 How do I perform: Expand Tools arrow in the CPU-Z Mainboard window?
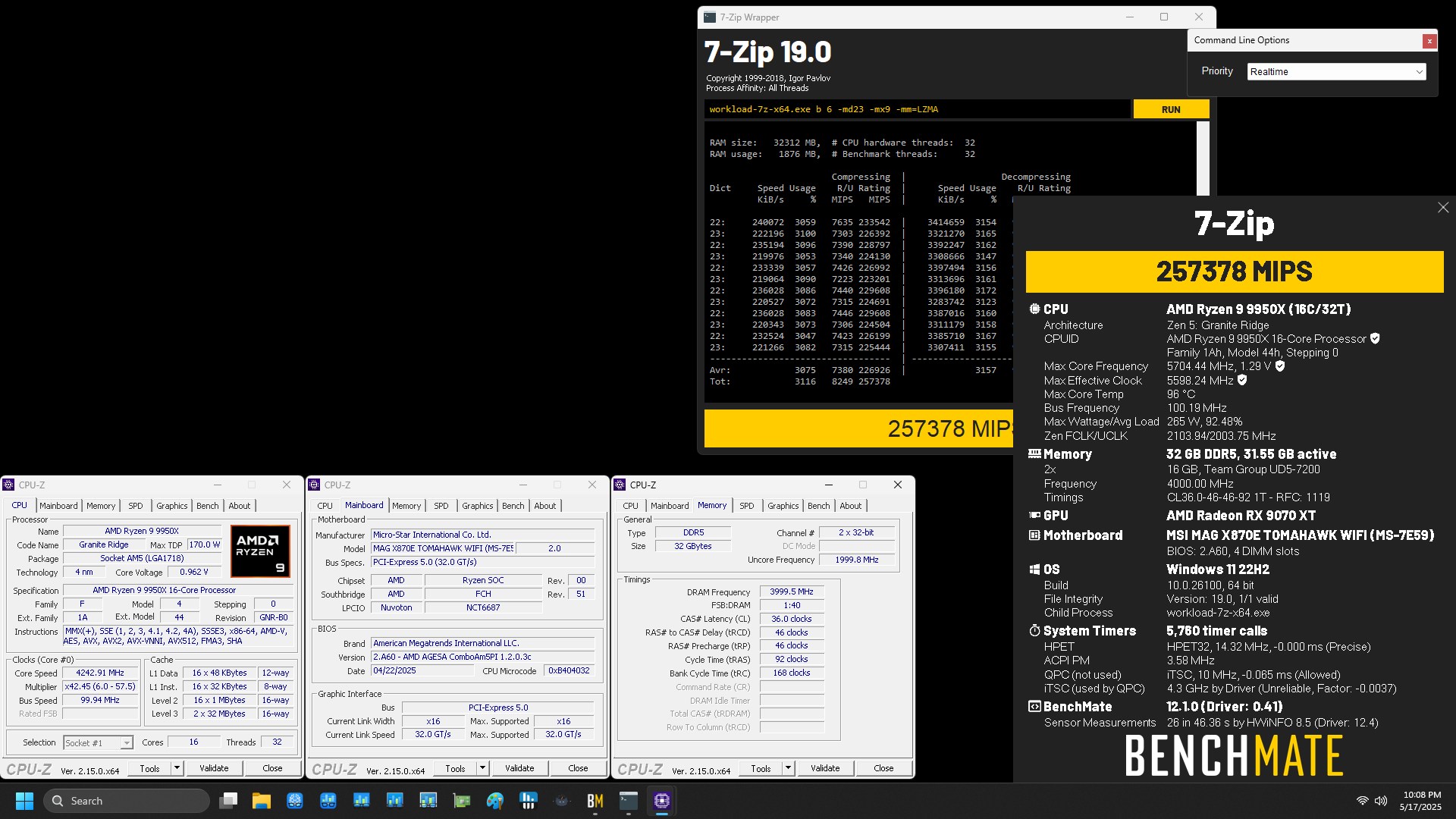coord(482,768)
